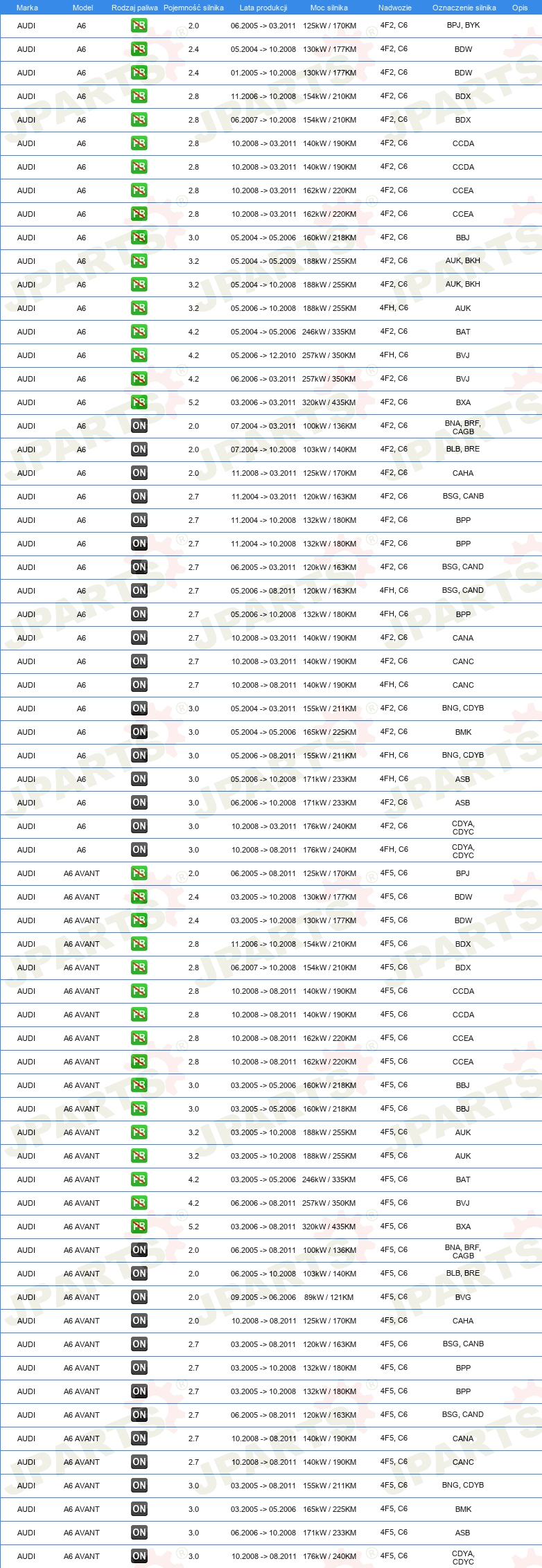
Task: Click 01.2005 -> 10.2008 production years cell
Action: (263, 73)
